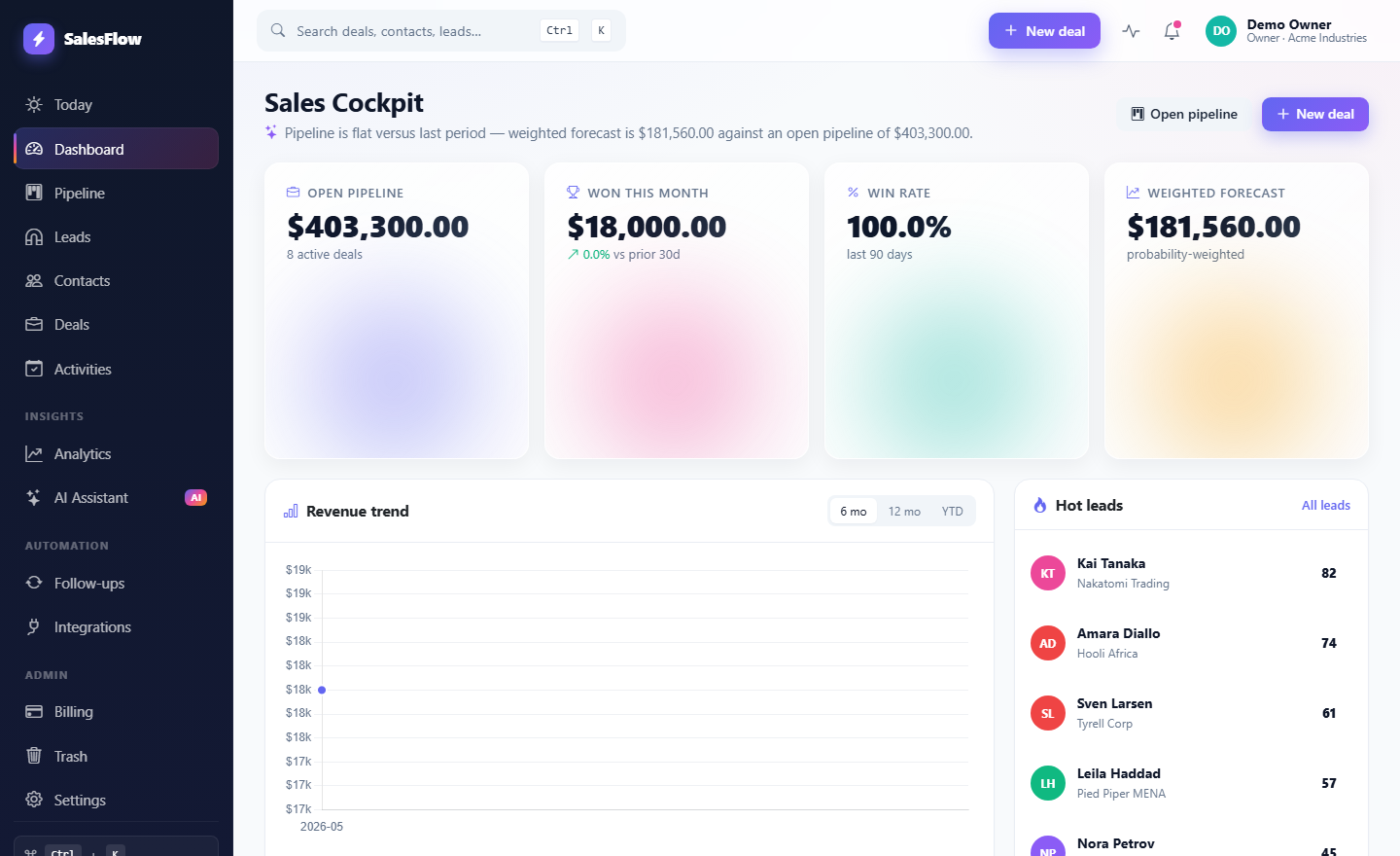Open Kai Tanaka hot lead row
The height and width of the screenshot is (856, 1400).
[1191, 573]
